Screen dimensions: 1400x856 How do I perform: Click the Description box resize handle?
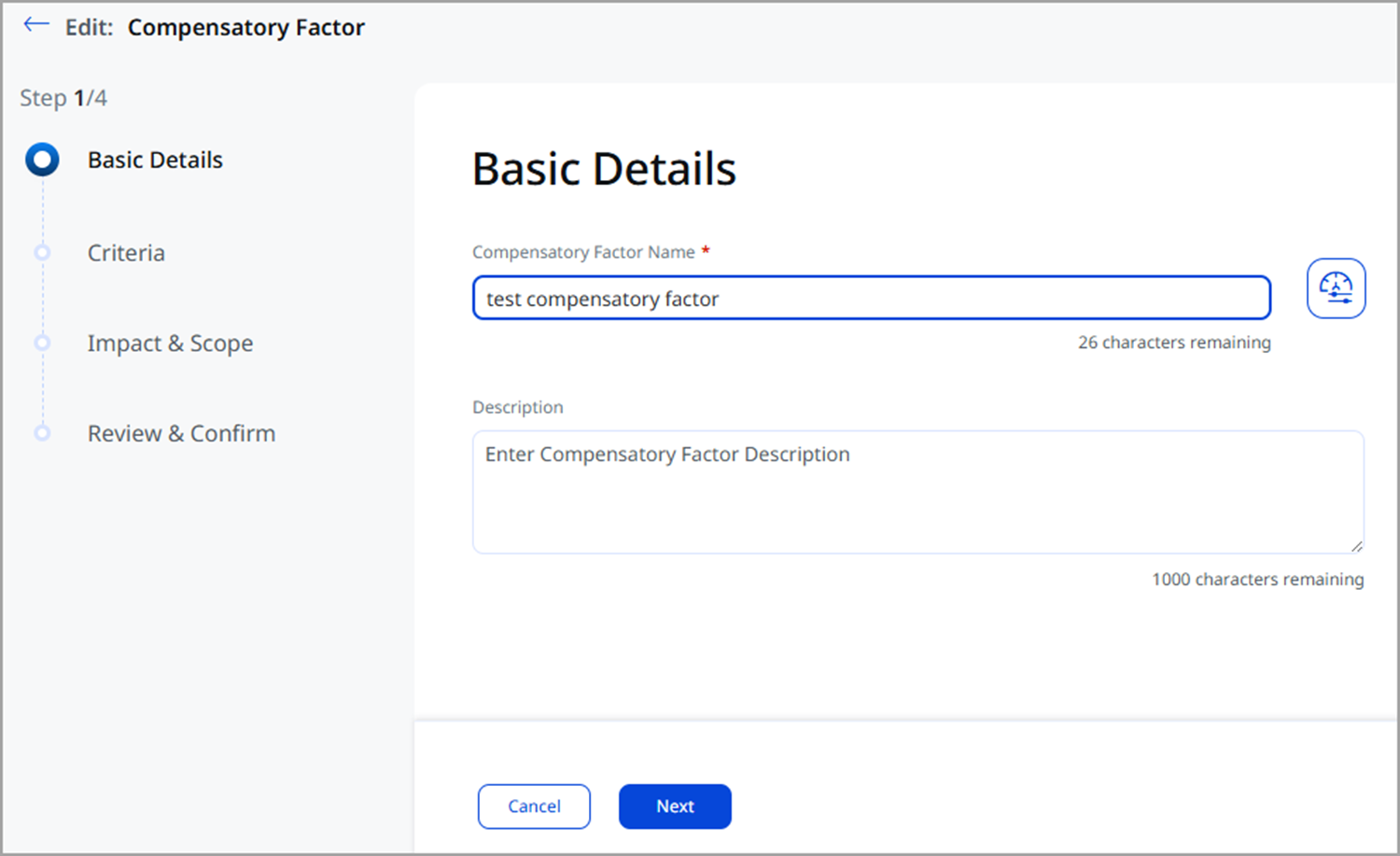coord(1356,546)
